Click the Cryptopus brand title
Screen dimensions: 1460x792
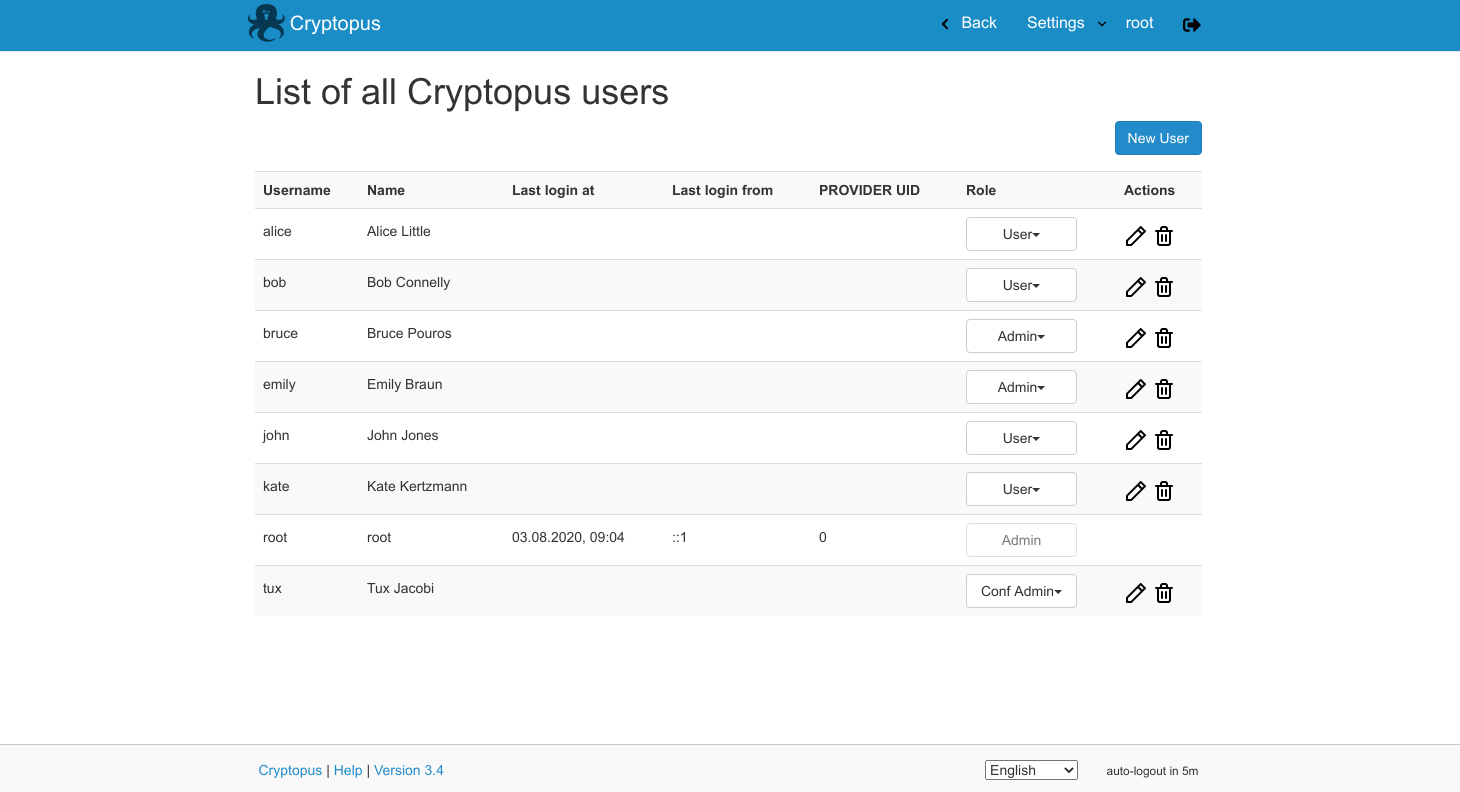[x=335, y=23]
